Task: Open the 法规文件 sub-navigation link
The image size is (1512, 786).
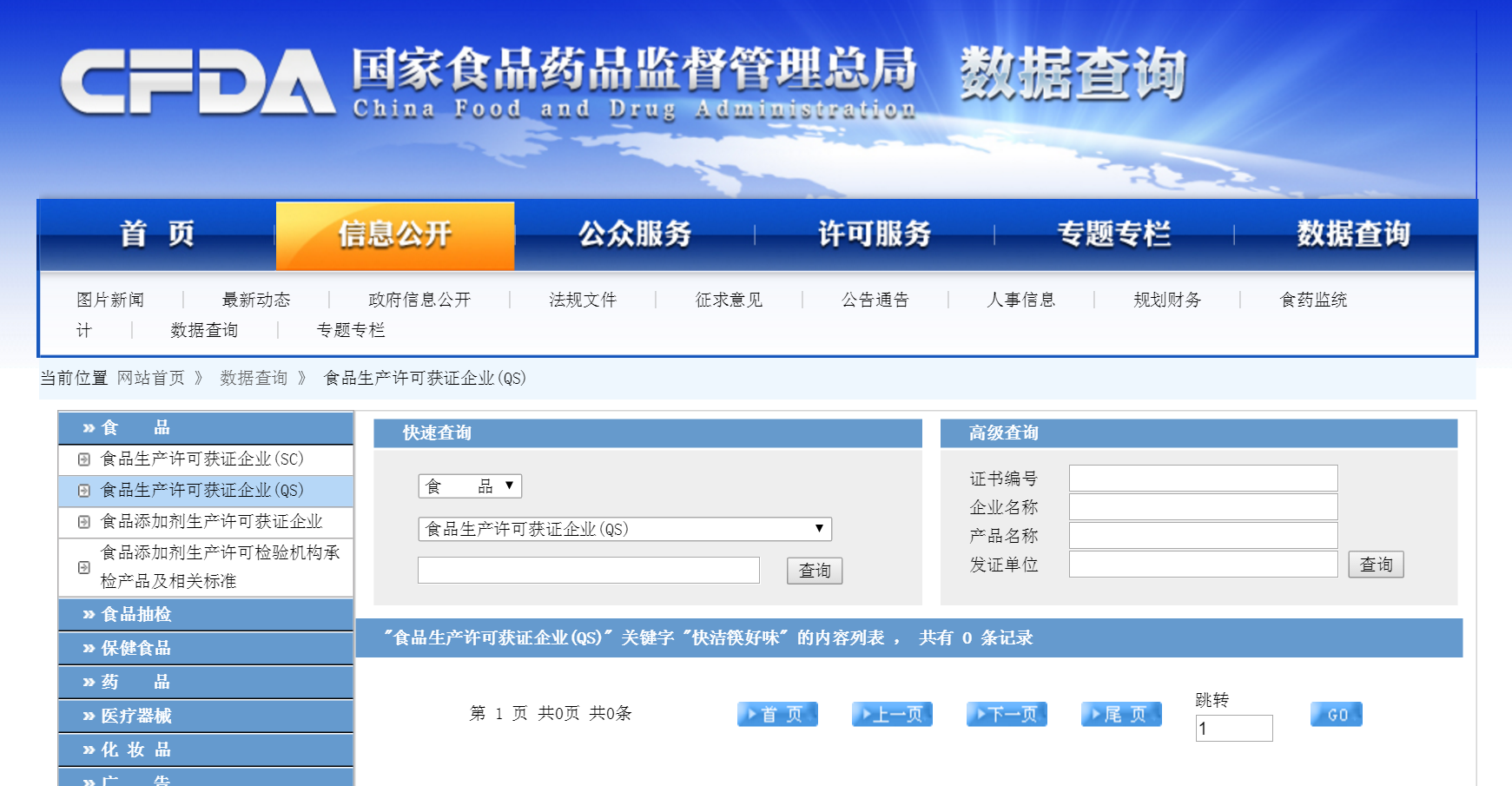Action: pos(583,300)
